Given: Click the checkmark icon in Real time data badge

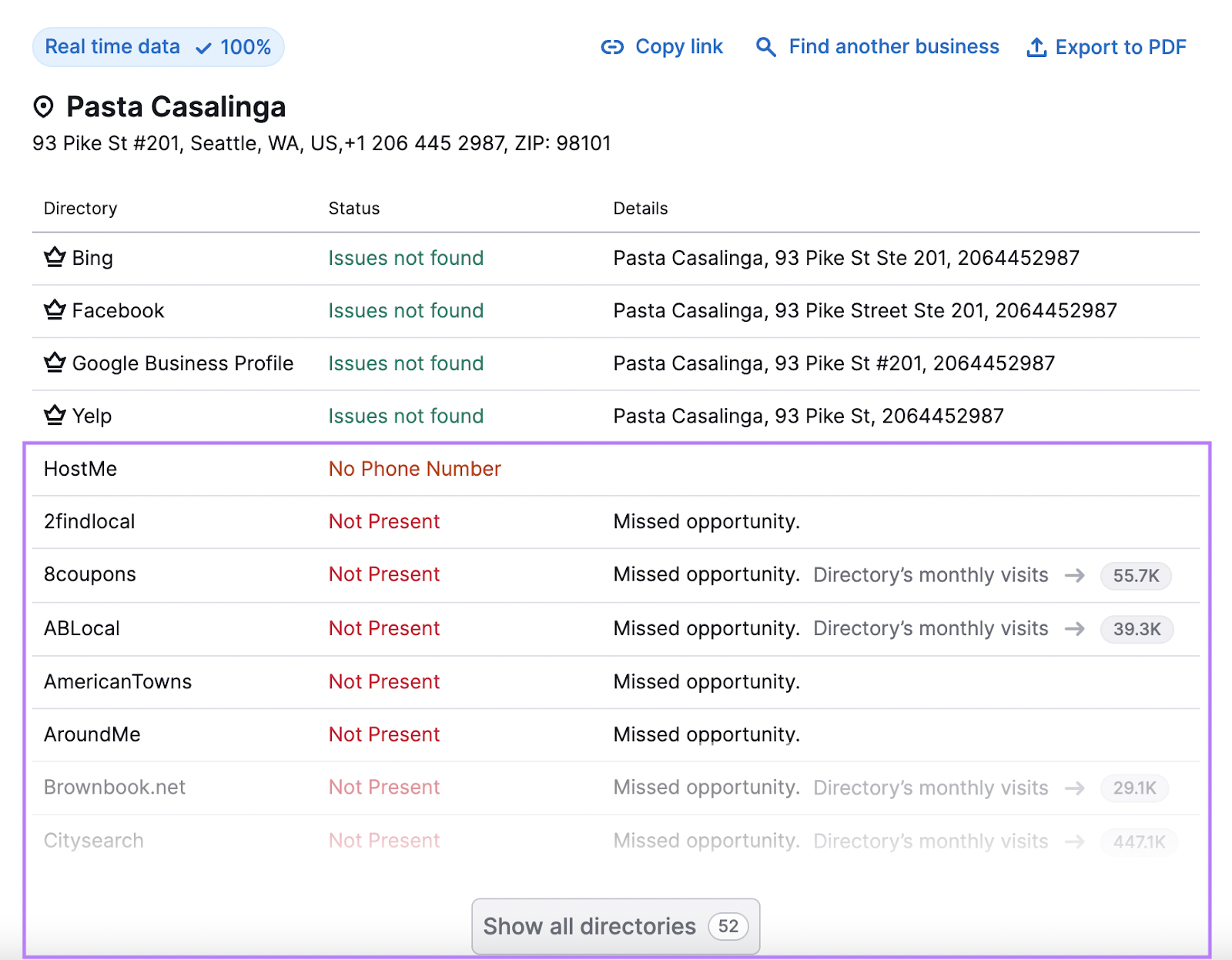Looking at the screenshot, I should tap(203, 49).
